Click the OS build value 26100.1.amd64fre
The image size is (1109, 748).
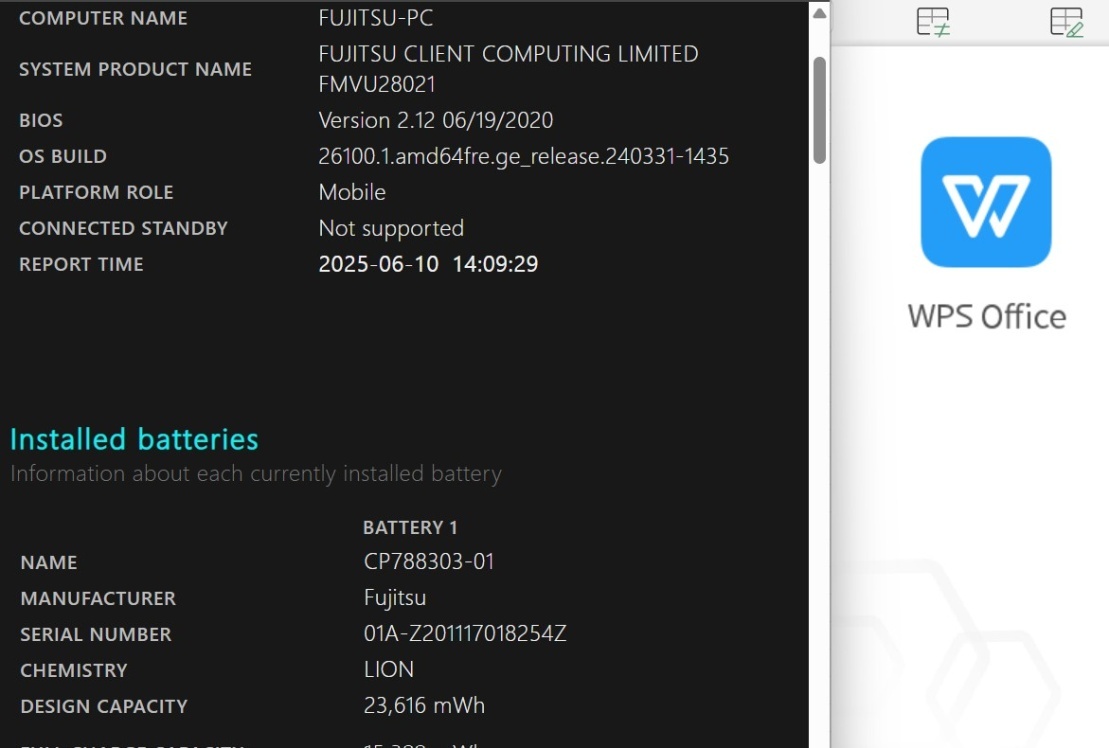click(x=523, y=156)
